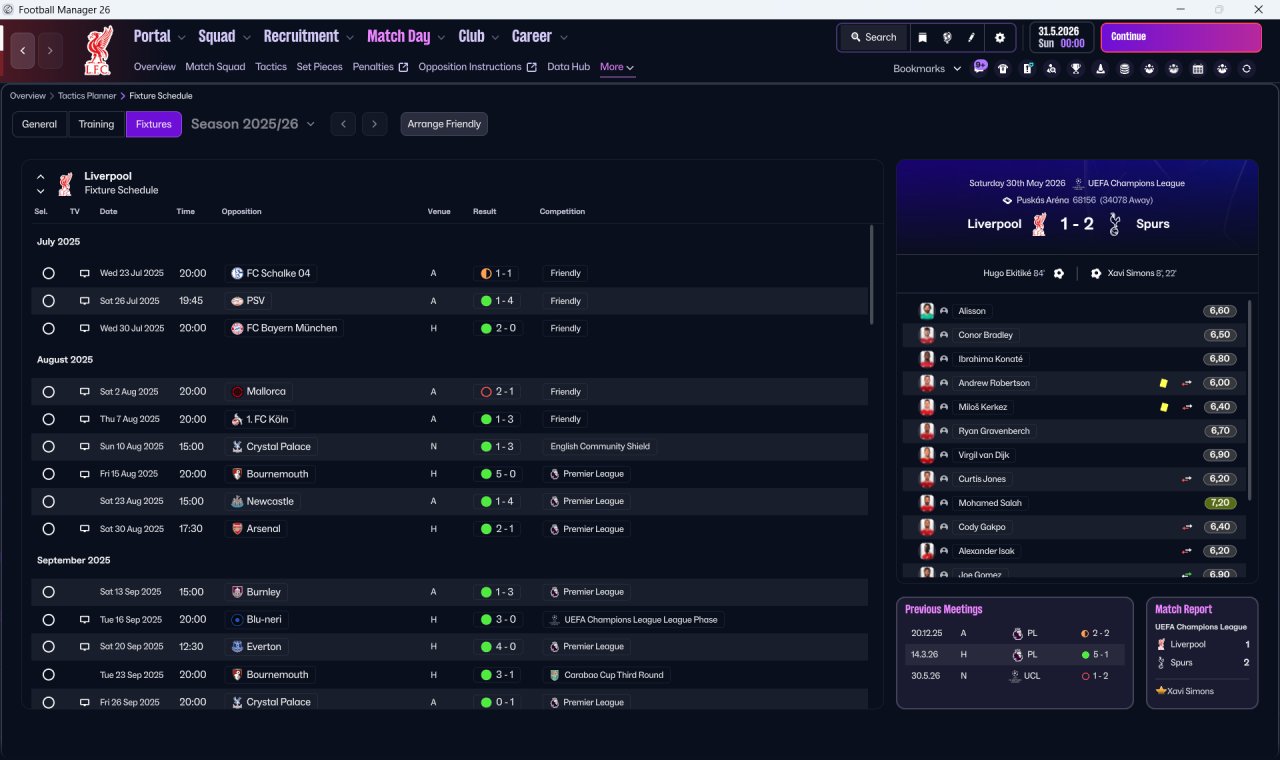The height and width of the screenshot is (760, 1280).
Task: Click the report card bookmark icon
Action: 1027,69
